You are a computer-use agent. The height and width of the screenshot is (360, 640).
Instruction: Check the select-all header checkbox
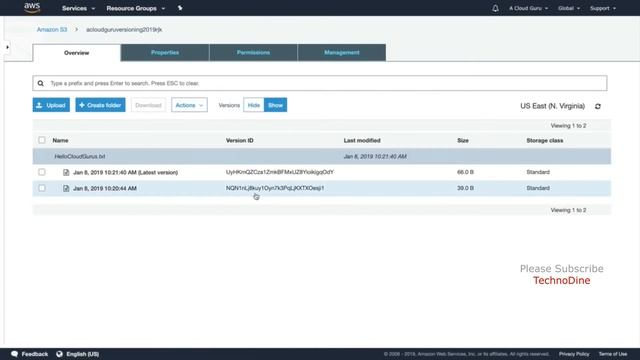pos(42,140)
